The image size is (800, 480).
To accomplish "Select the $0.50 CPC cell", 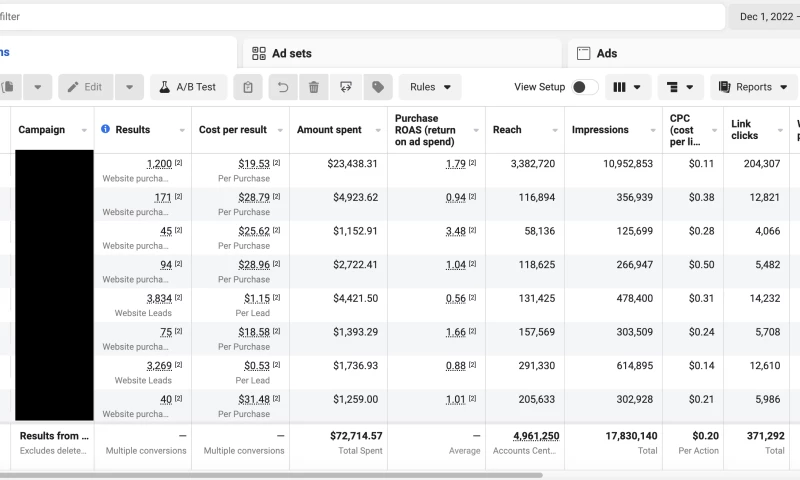I will (x=702, y=265).
